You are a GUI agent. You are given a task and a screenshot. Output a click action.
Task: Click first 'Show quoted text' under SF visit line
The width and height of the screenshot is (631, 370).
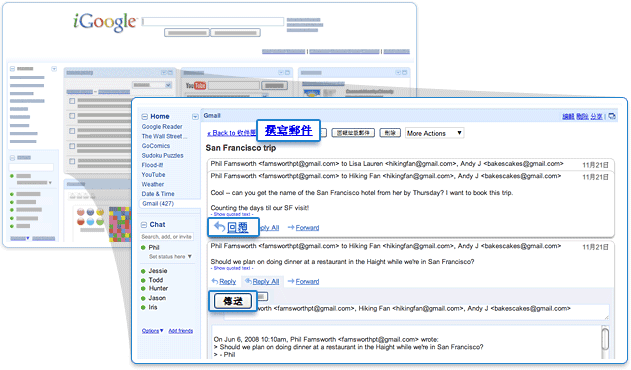pyautogui.click(x=232, y=215)
